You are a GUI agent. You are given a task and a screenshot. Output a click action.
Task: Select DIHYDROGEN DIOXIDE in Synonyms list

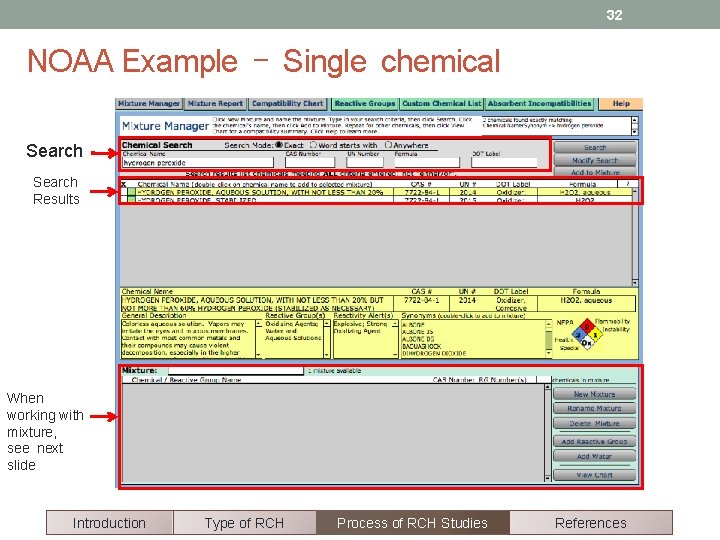coord(434,354)
